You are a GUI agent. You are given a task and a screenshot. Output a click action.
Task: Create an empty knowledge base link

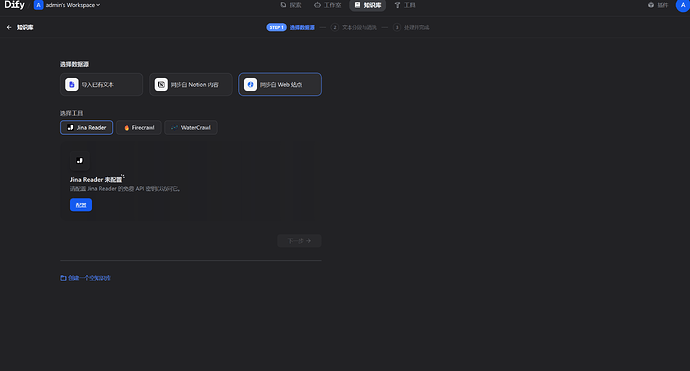click(x=85, y=278)
